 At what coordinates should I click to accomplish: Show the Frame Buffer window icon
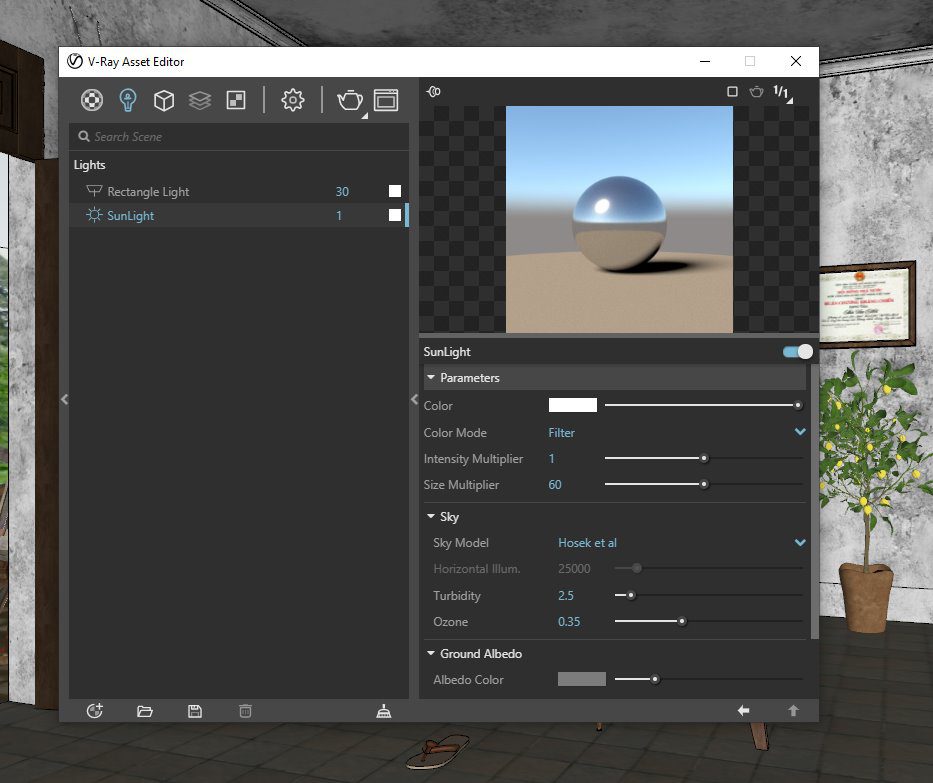click(386, 100)
